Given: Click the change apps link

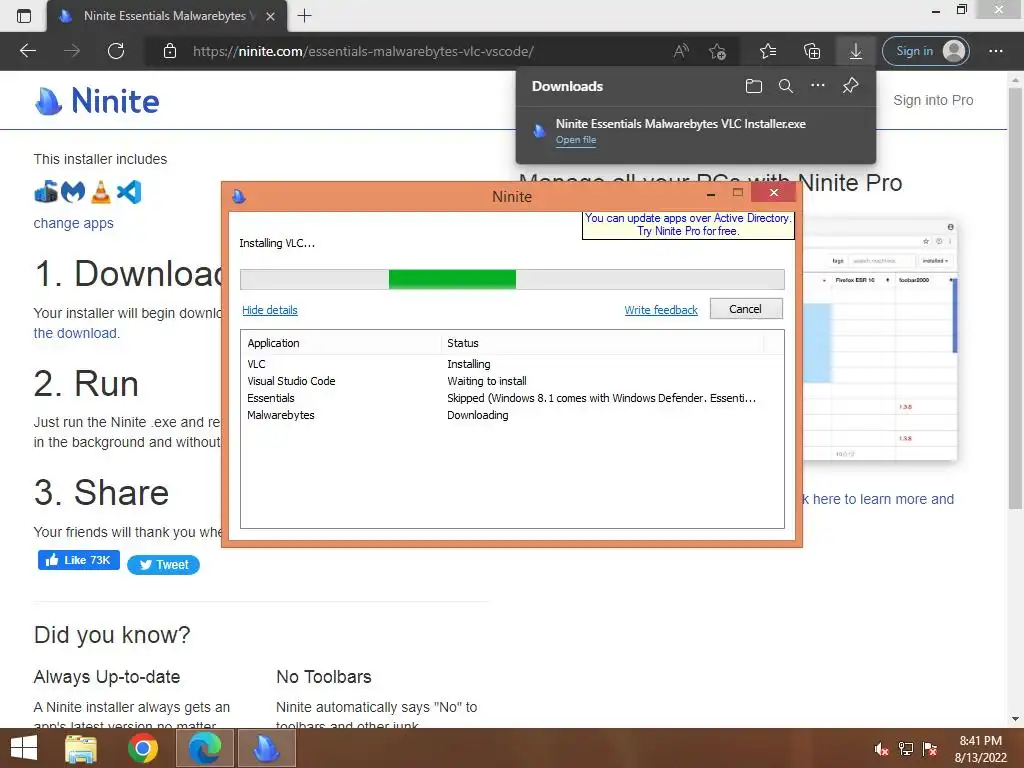Looking at the screenshot, I should pyautogui.click(x=73, y=223).
